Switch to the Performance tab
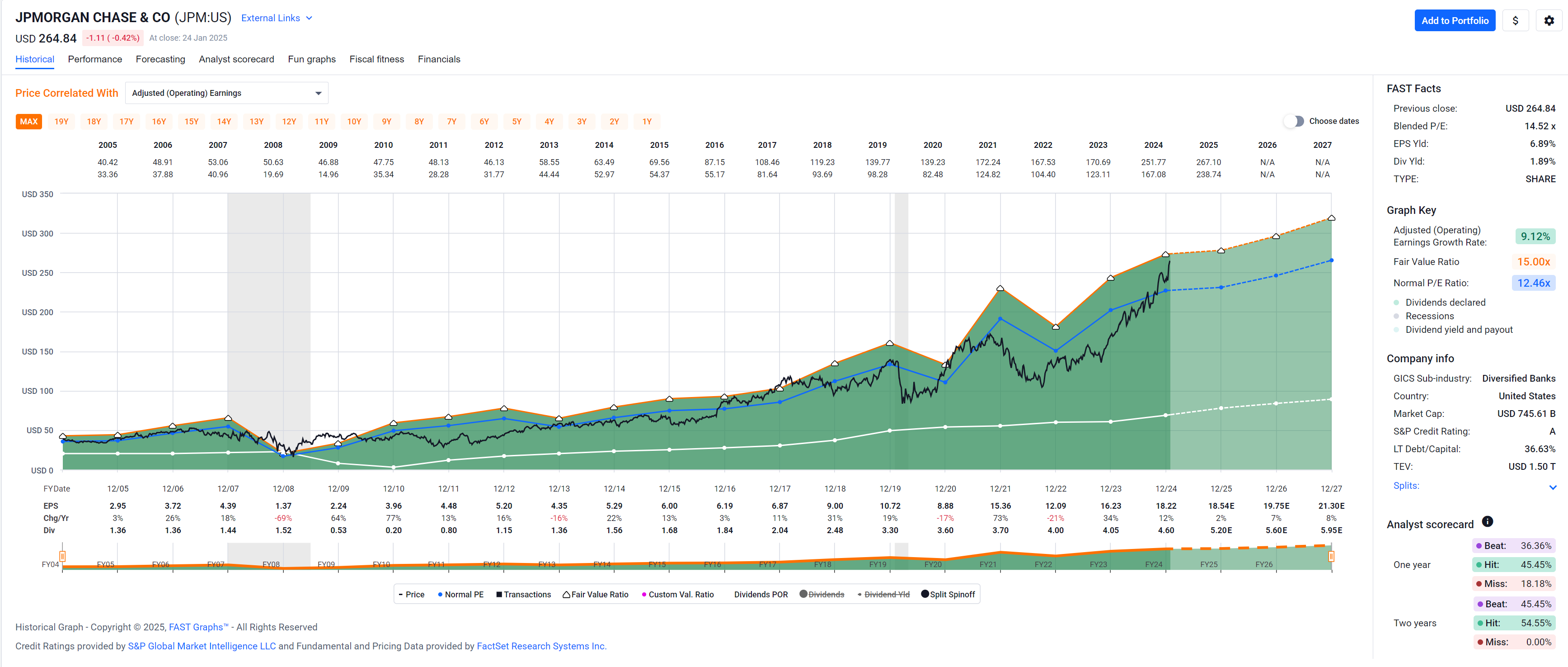Image resolution: width=1568 pixels, height=667 pixels. 95,59
